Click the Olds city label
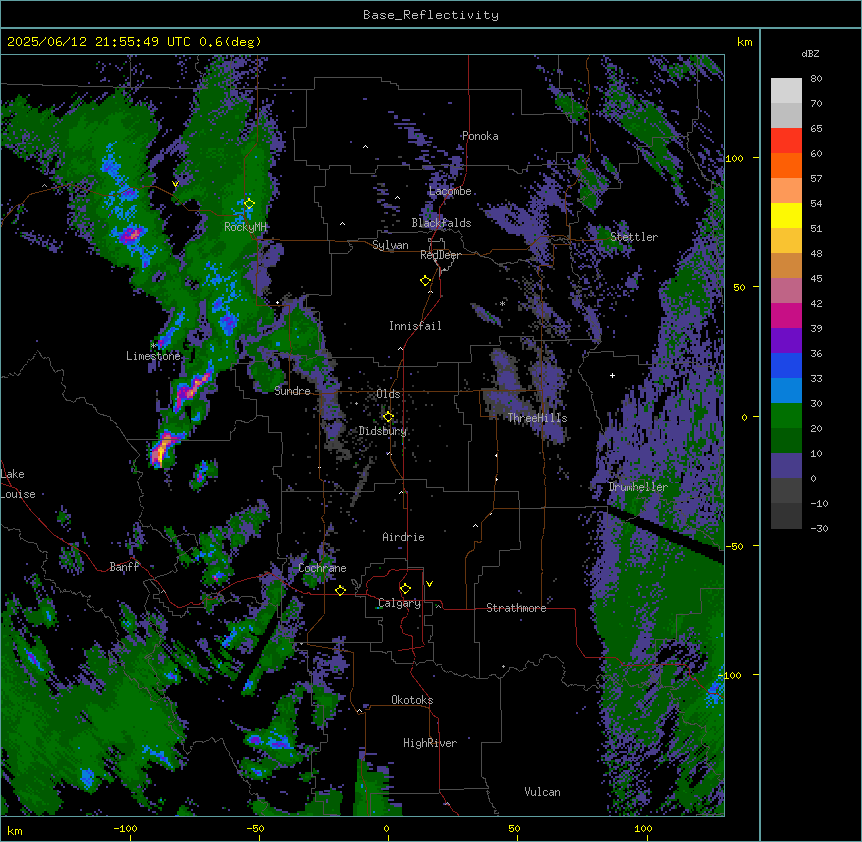This screenshot has width=862, height=842. (x=388, y=394)
